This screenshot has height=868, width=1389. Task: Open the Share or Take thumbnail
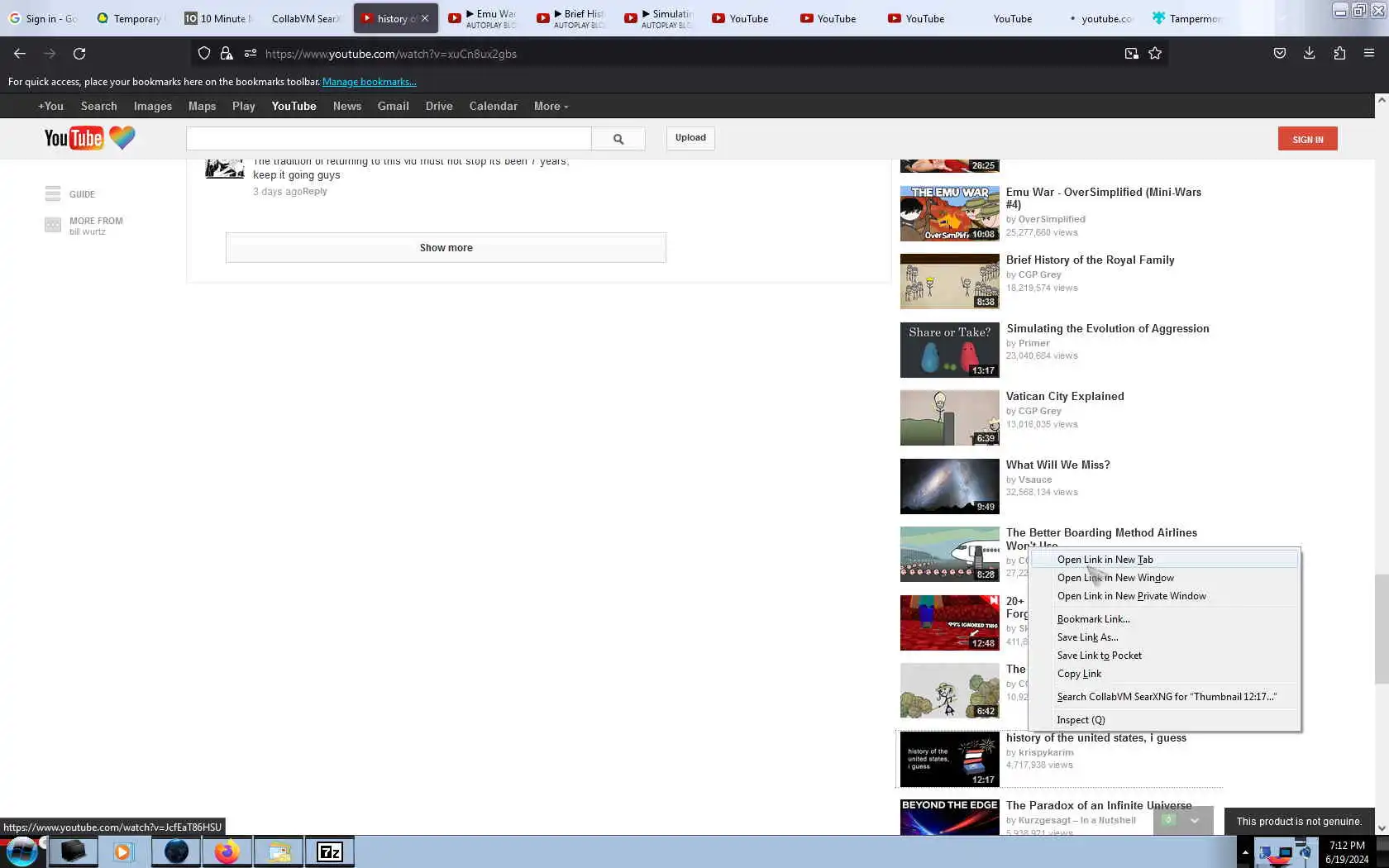(949, 350)
